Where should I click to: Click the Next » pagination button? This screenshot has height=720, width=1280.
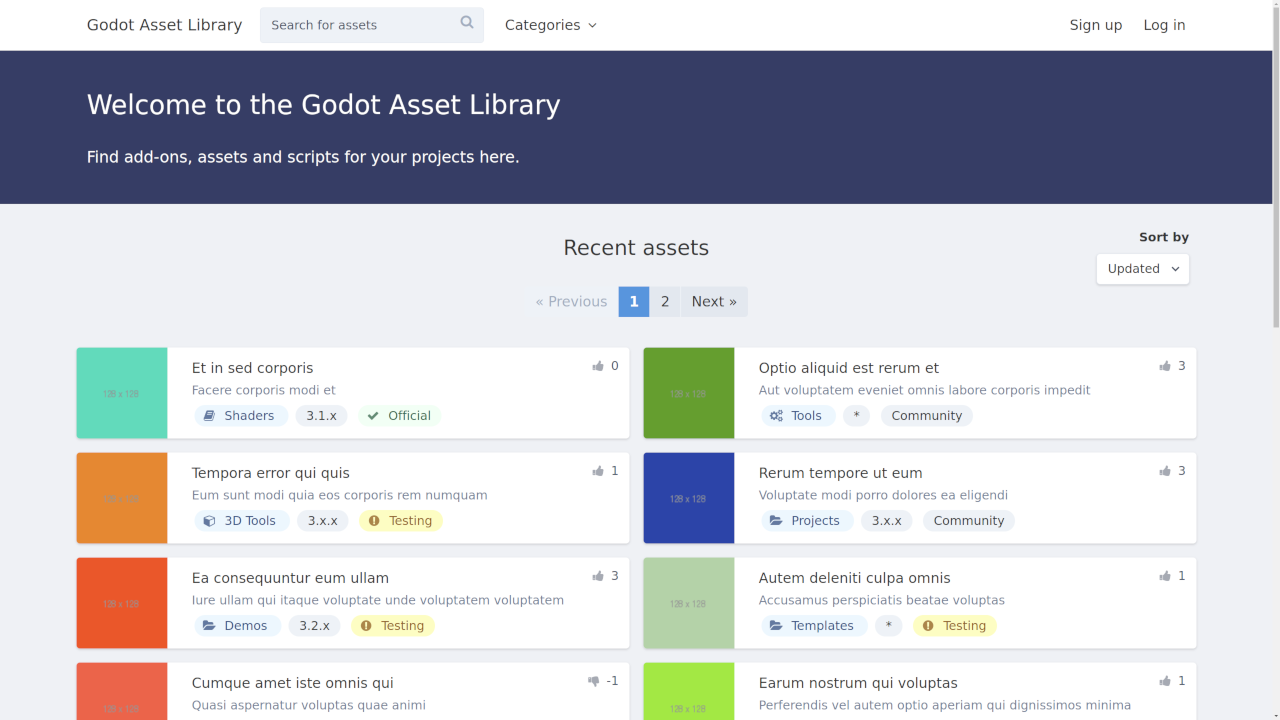coord(714,302)
